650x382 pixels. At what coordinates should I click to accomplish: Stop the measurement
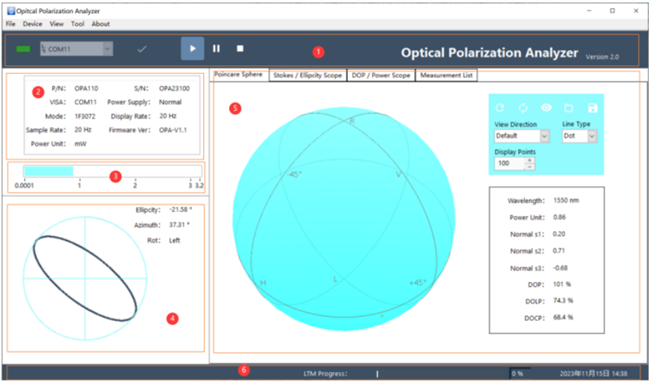[x=240, y=48]
